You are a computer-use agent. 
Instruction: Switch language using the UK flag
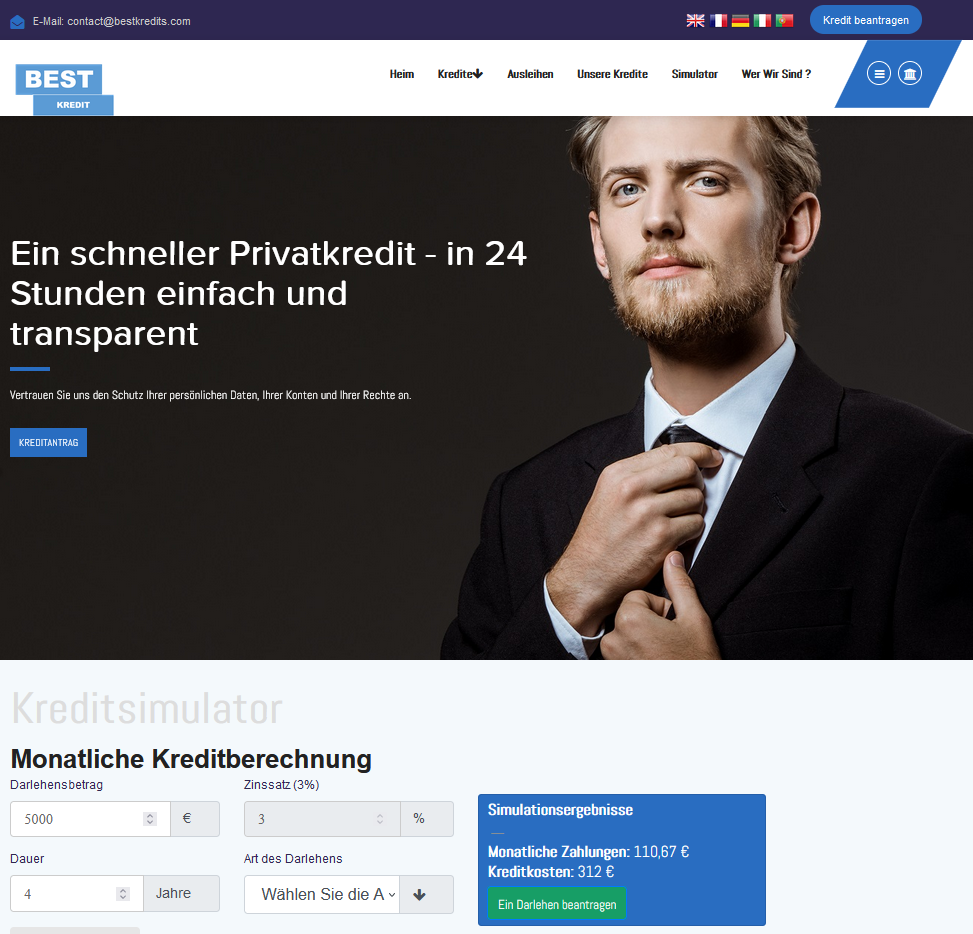point(695,20)
